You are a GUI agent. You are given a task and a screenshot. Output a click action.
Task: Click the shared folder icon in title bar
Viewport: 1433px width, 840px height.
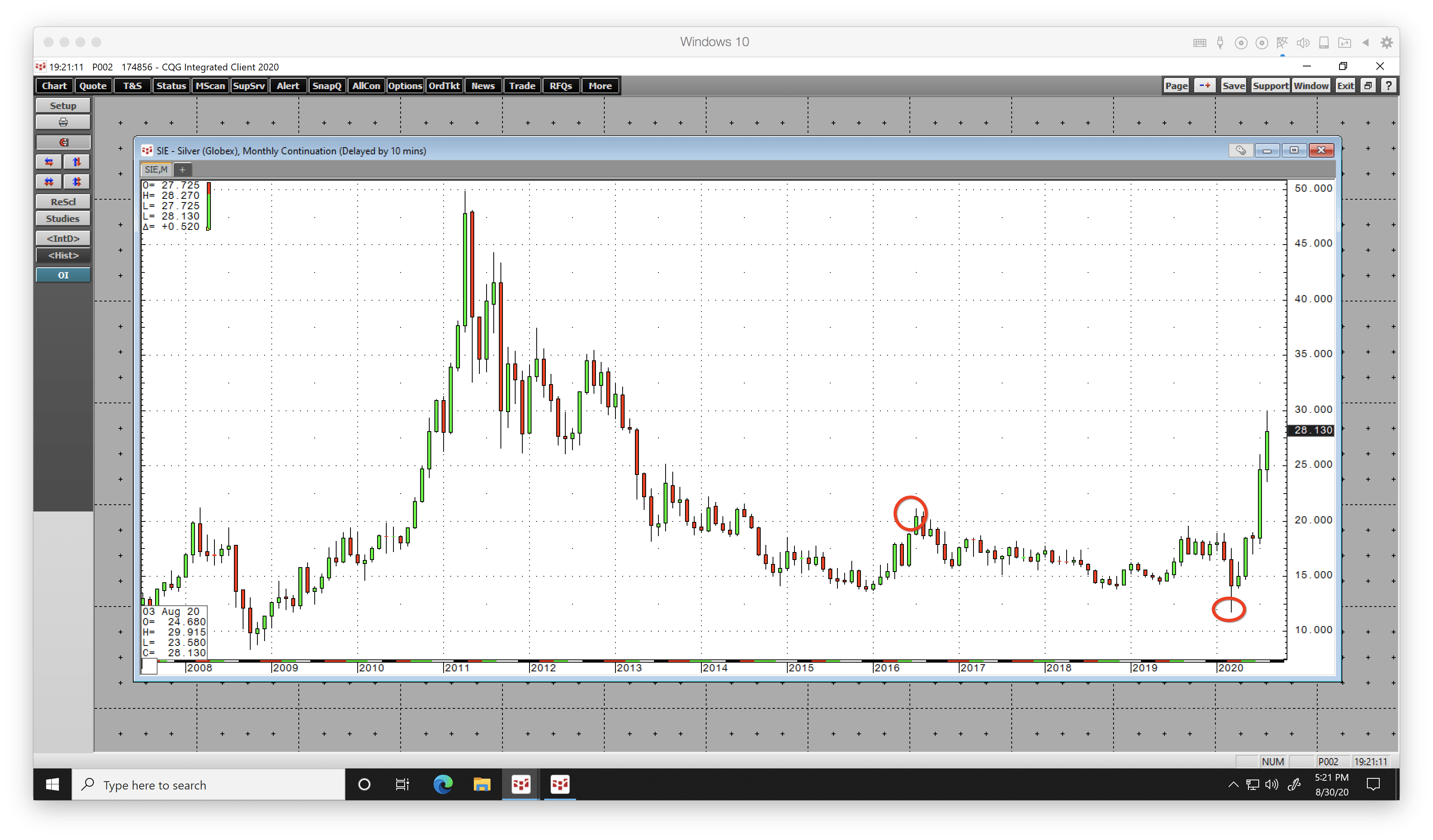click(1344, 43)
